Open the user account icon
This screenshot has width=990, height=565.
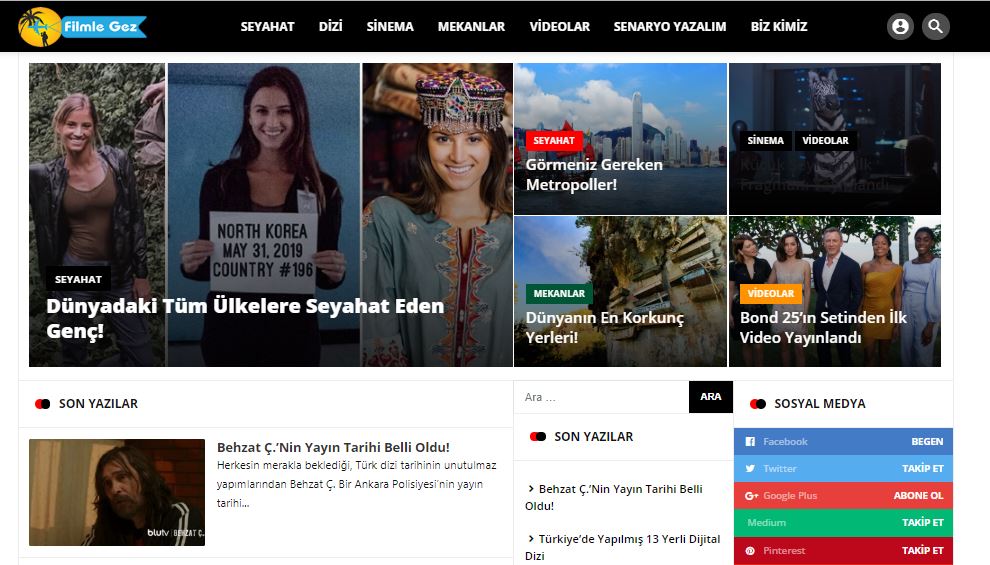click(x=900, y=27)
